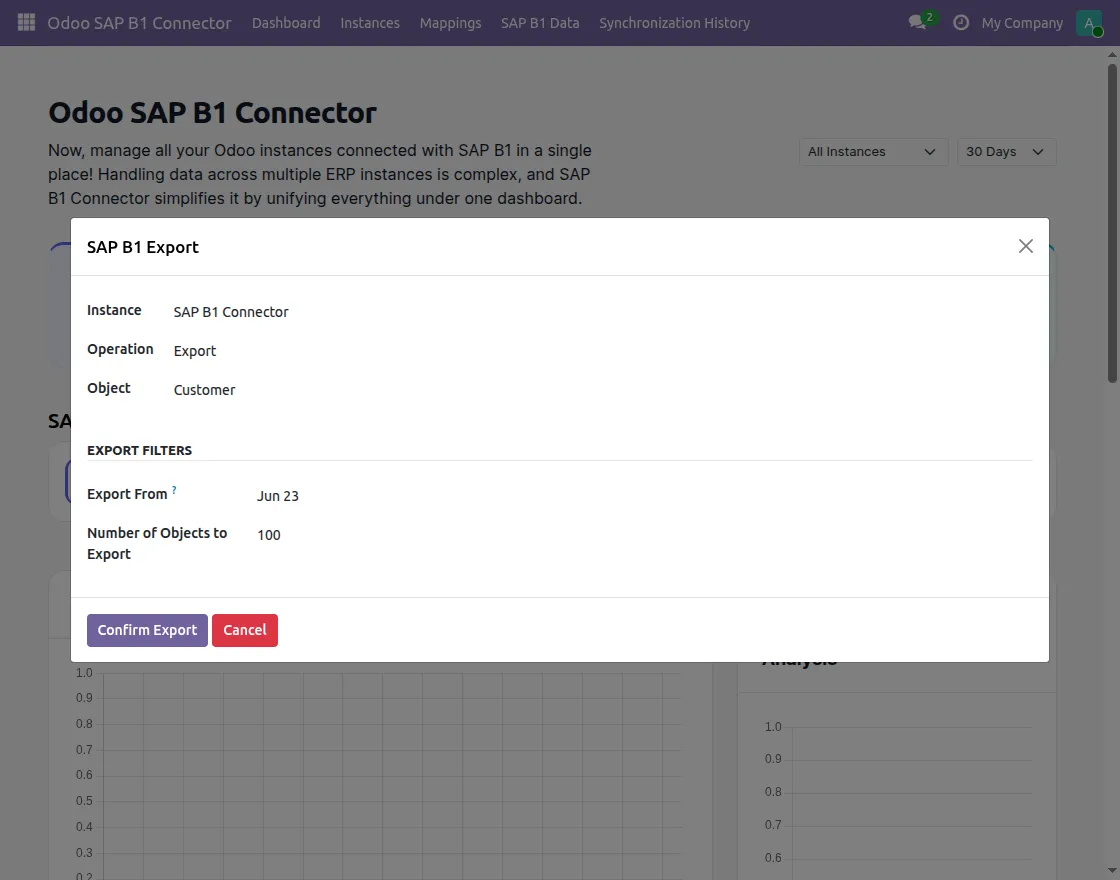This screenshot has width=1120, height=880.
Task: Expand the 30 Days period dropdown
Action: [1006, 151]
